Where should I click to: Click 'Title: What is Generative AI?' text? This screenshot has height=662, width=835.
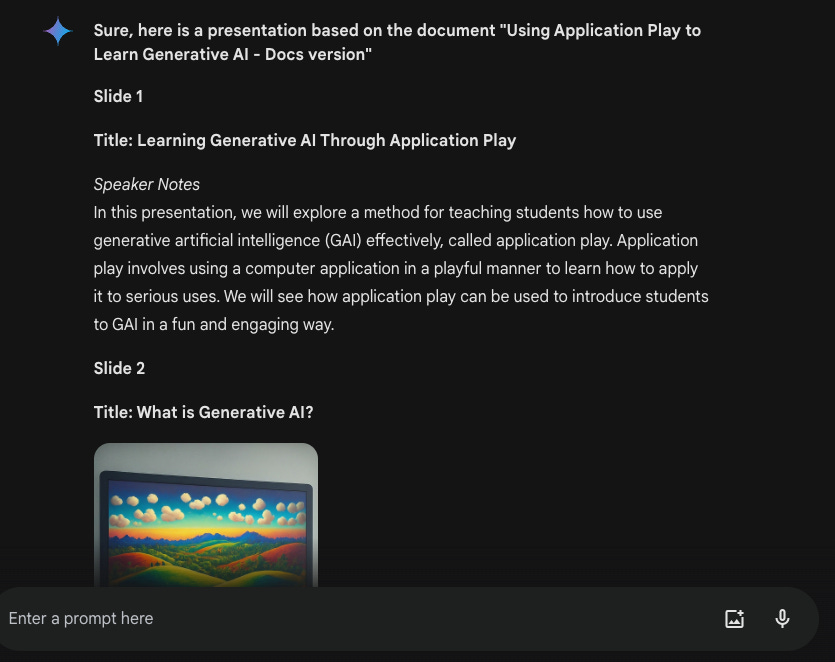[203, 412]
